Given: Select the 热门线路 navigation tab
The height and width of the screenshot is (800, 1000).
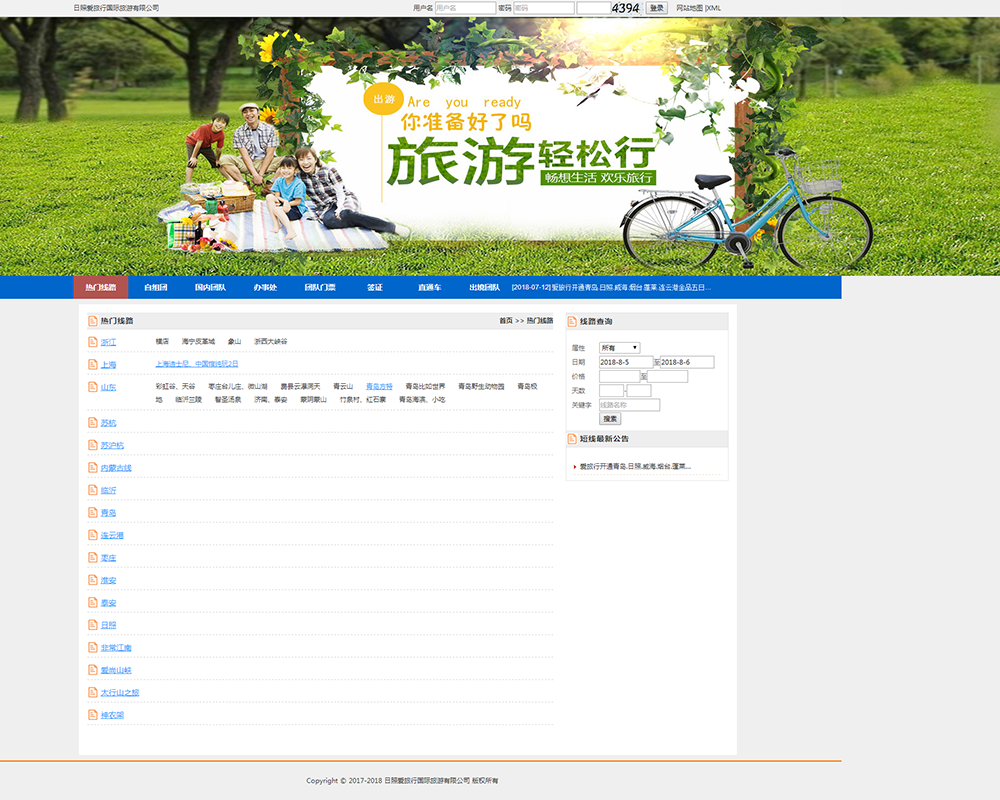Looking at the screenshot, I should coord(101,288).
